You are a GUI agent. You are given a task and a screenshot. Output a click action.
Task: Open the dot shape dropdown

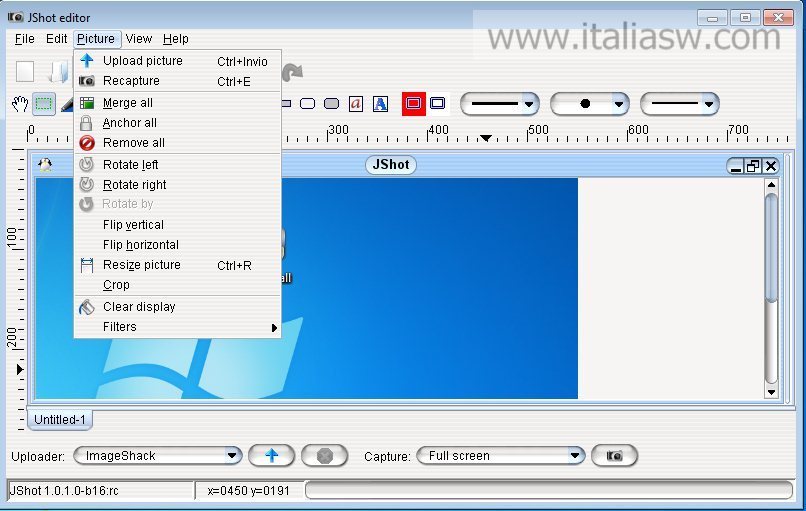(x=590, y=104)
